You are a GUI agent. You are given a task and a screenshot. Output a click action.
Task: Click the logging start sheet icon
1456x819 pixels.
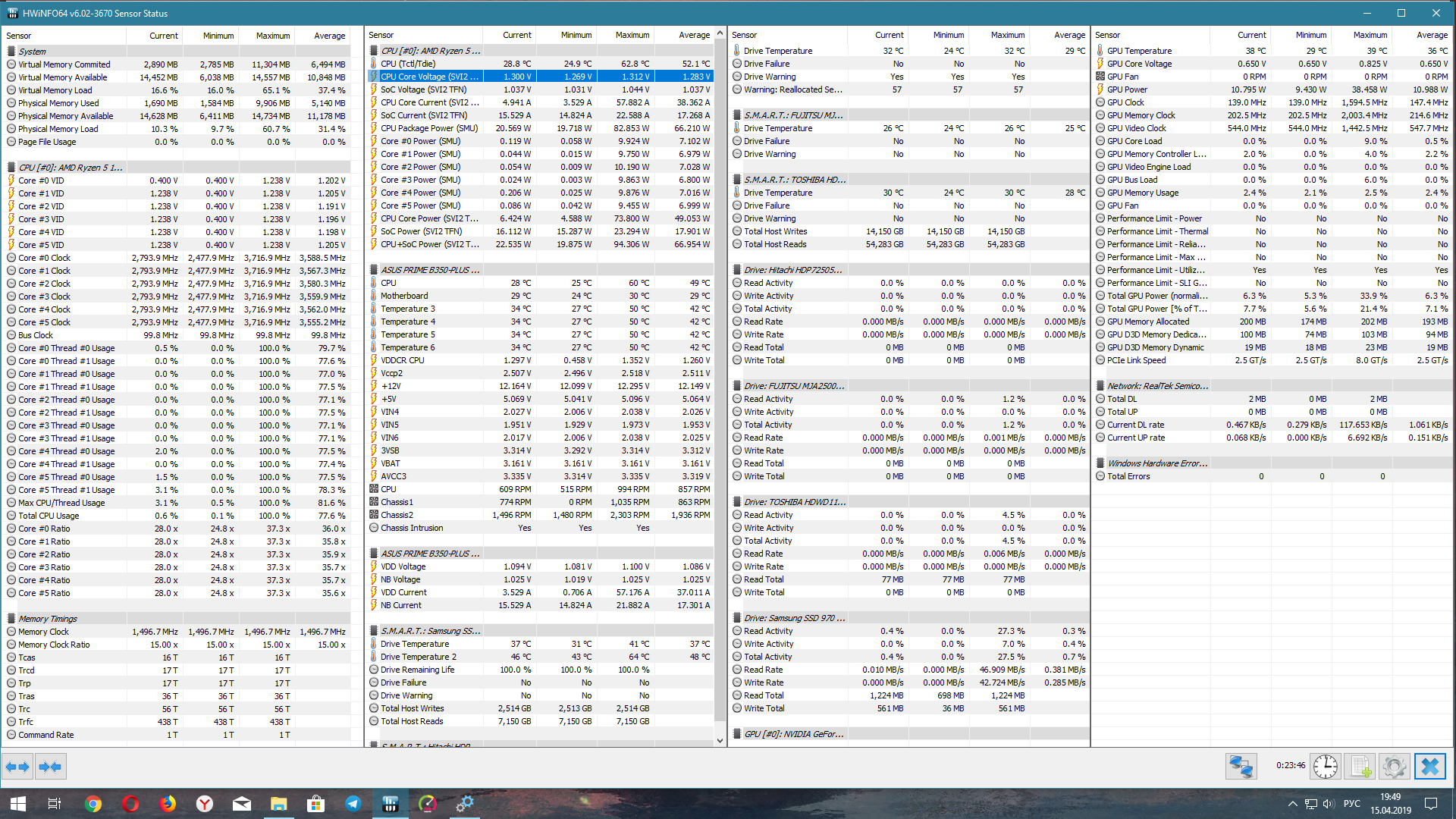click(x=1360, y=767)
